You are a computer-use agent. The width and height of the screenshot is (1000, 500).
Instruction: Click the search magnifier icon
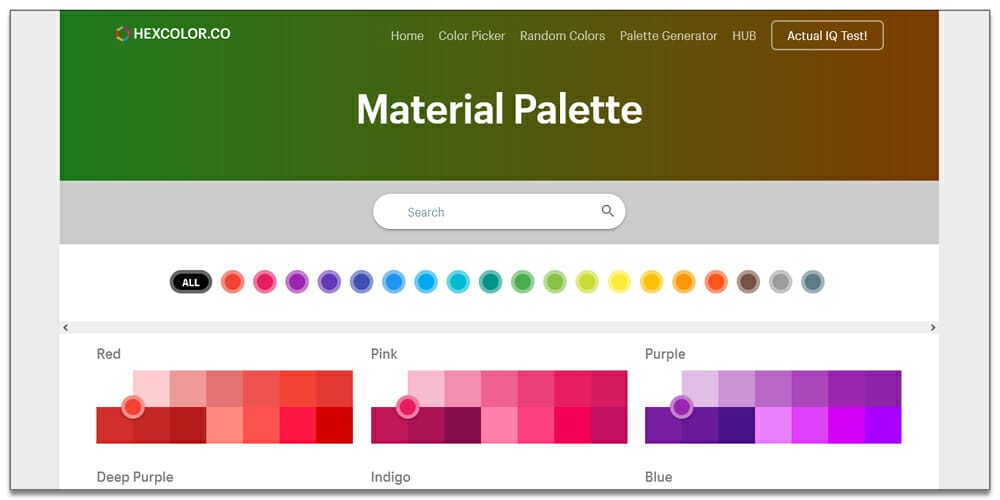607,211
